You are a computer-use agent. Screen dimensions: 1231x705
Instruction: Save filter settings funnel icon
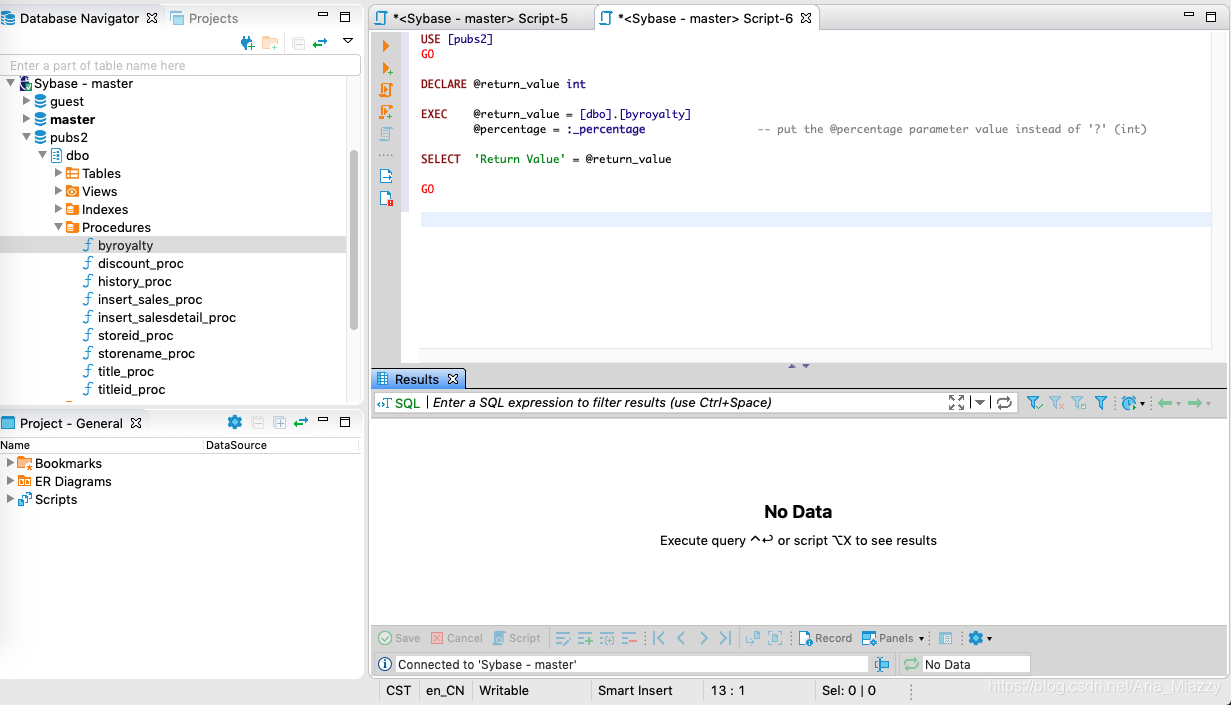point(1078,403)
